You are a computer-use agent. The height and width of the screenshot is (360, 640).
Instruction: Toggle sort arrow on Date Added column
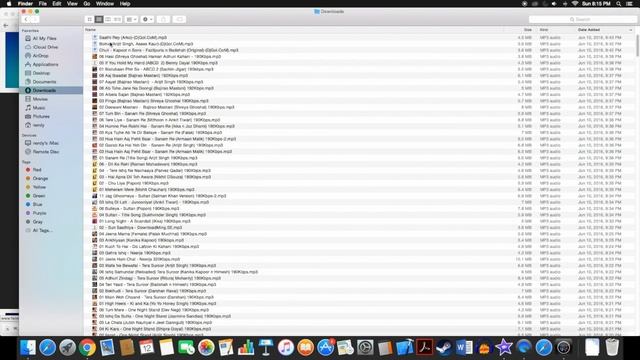[631, 30]
